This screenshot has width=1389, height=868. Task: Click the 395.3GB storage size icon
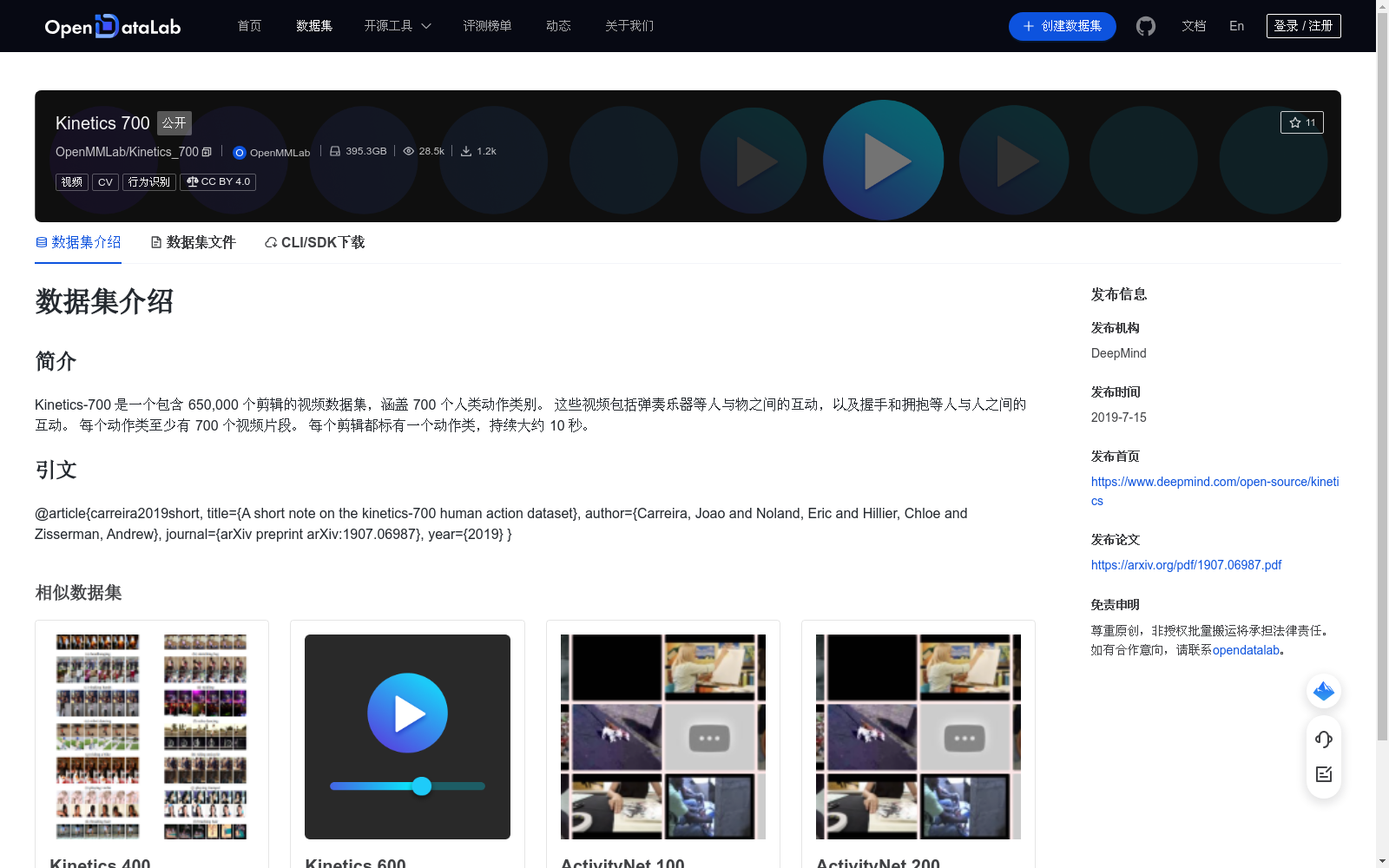click(x=335, y=151)
